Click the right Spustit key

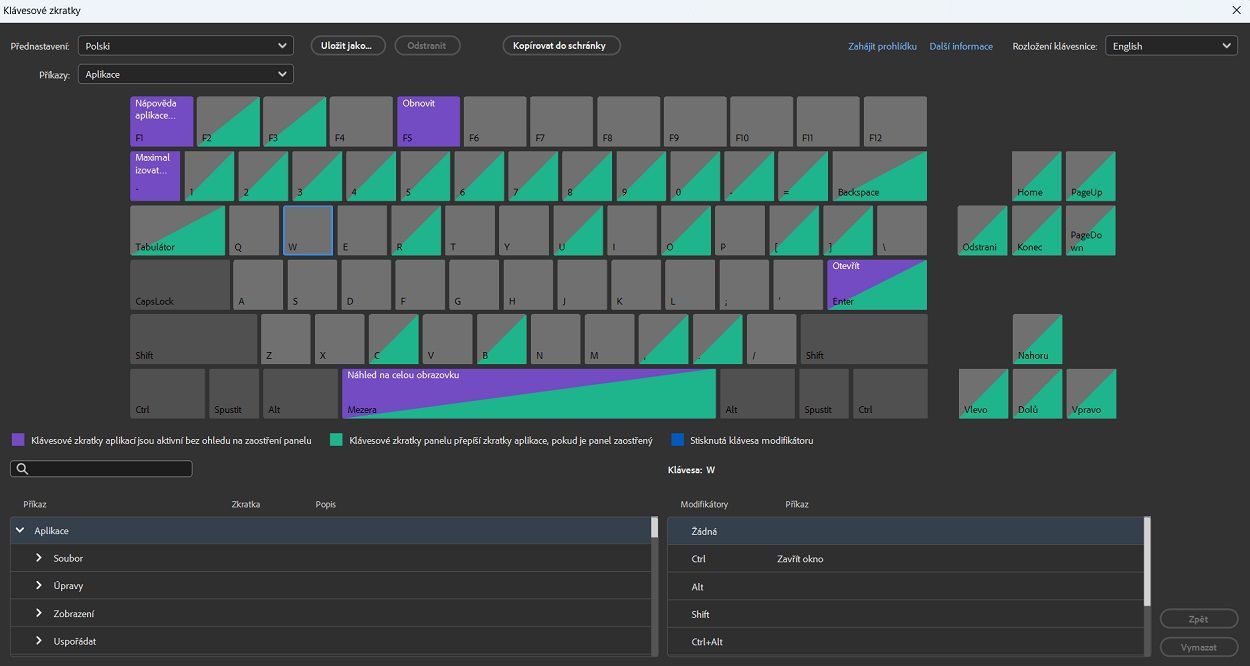(824, 394)
